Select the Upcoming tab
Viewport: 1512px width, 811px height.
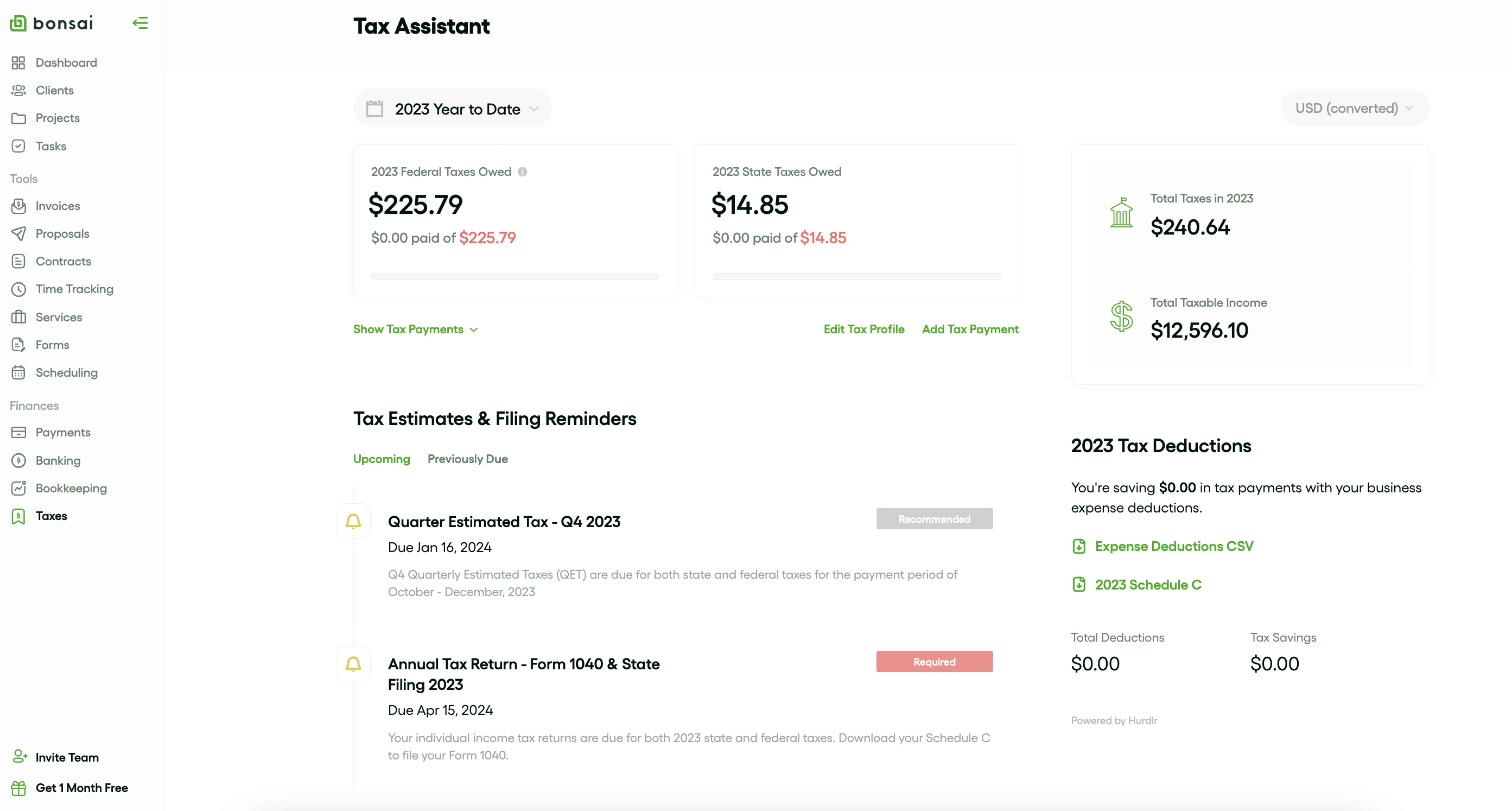pyautogui.click(x=382, y=459)
